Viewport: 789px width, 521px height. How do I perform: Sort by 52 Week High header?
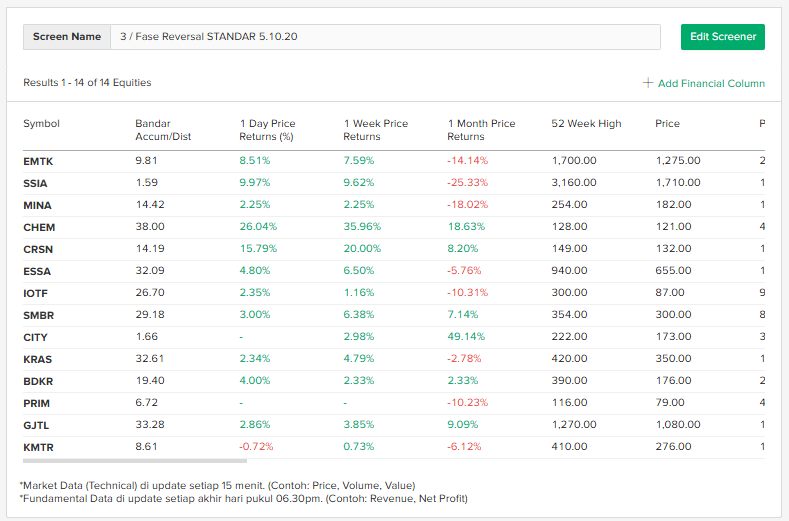coord(586,124)
